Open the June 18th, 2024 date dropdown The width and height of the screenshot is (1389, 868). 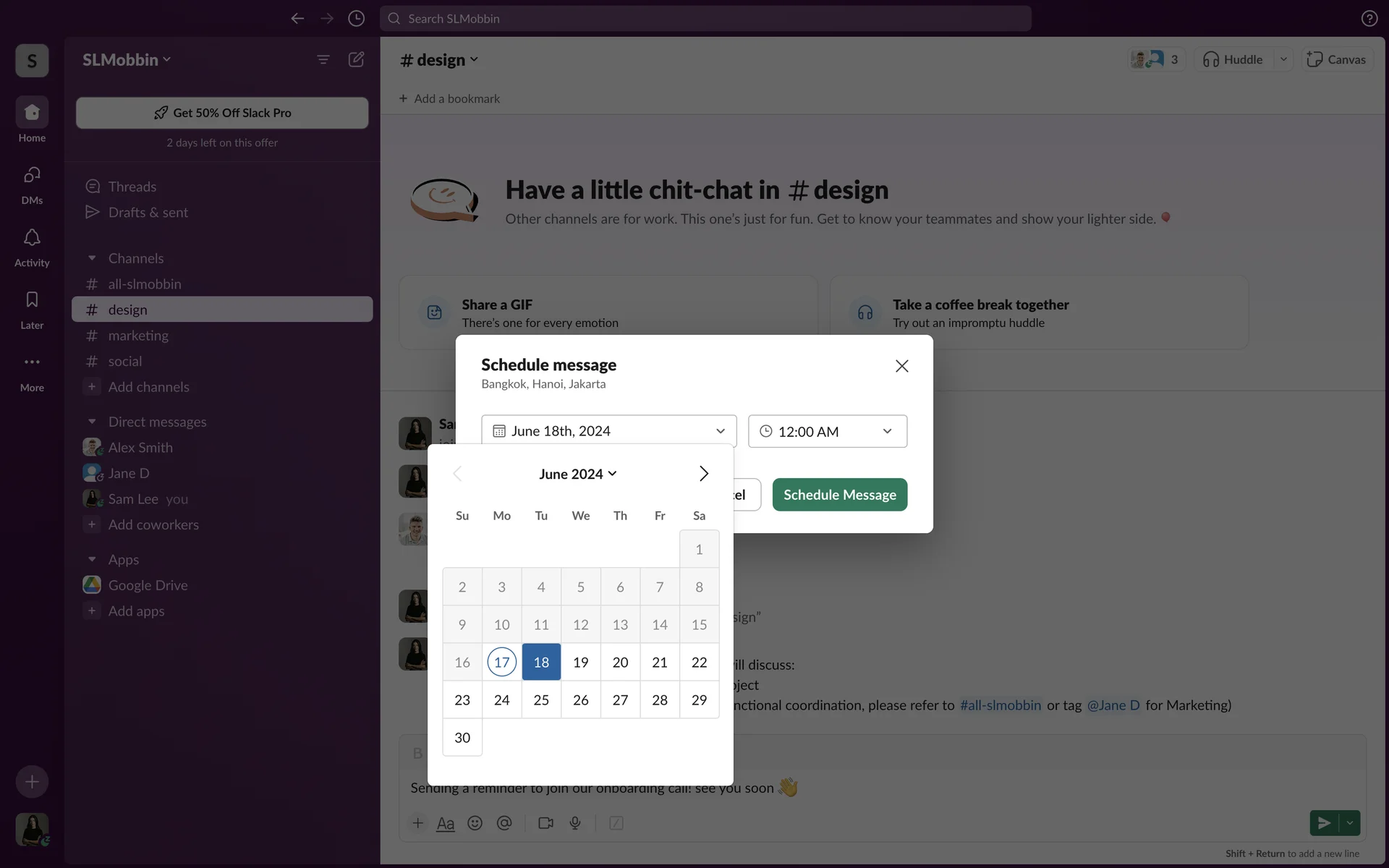pos(608,431)
